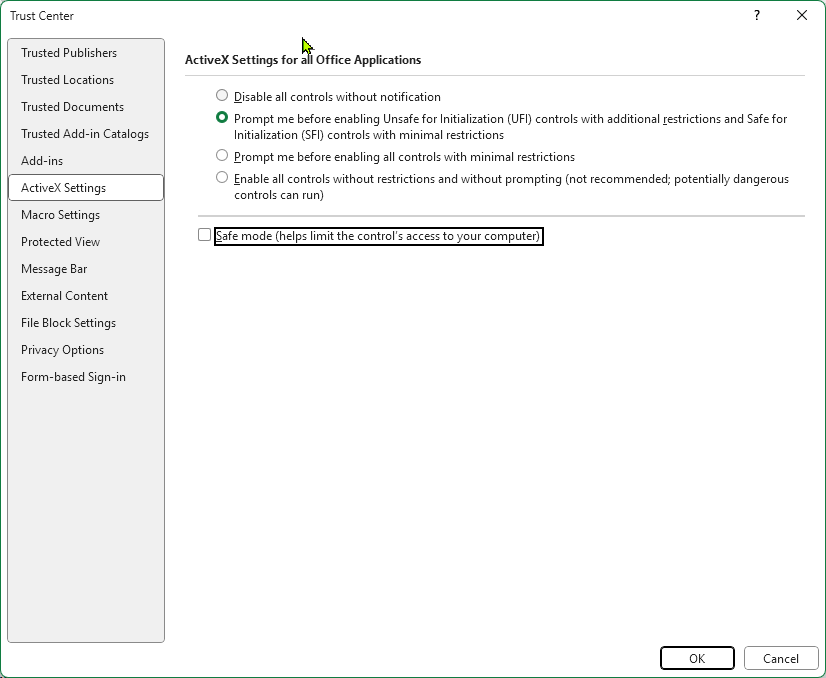Select prompt for UFI controls with restrictions
Image resolution: width=826 pixels, height=678 pixels.
(x=221, y=117)
